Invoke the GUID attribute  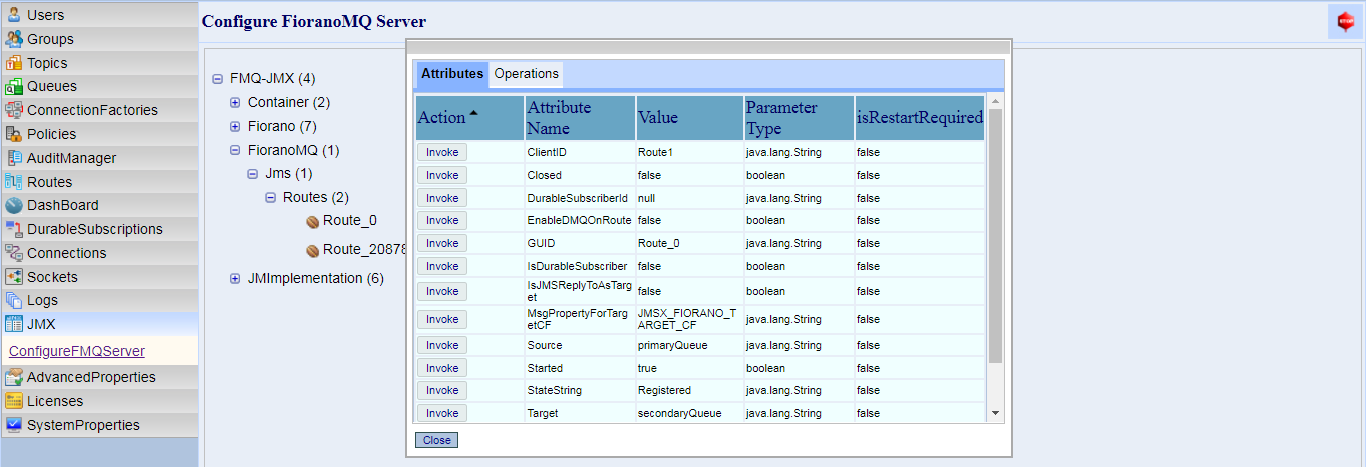442,243
